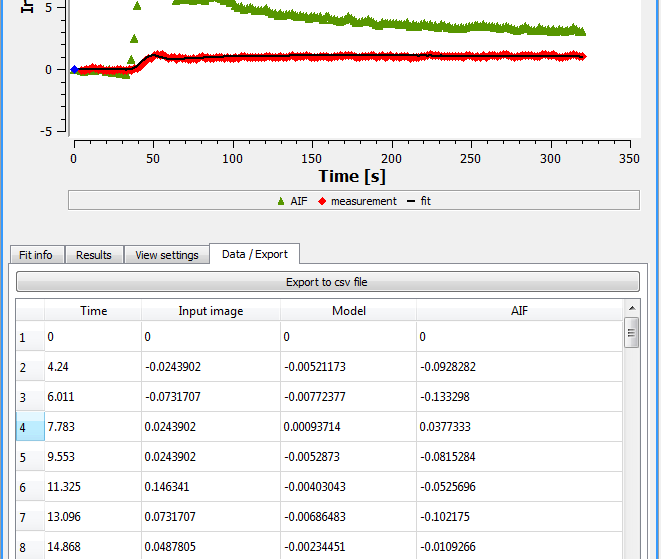The height and width of the screenshot is (559, 661).
Task: Click the table scrollbar up arrow
Action: (632, 309)
